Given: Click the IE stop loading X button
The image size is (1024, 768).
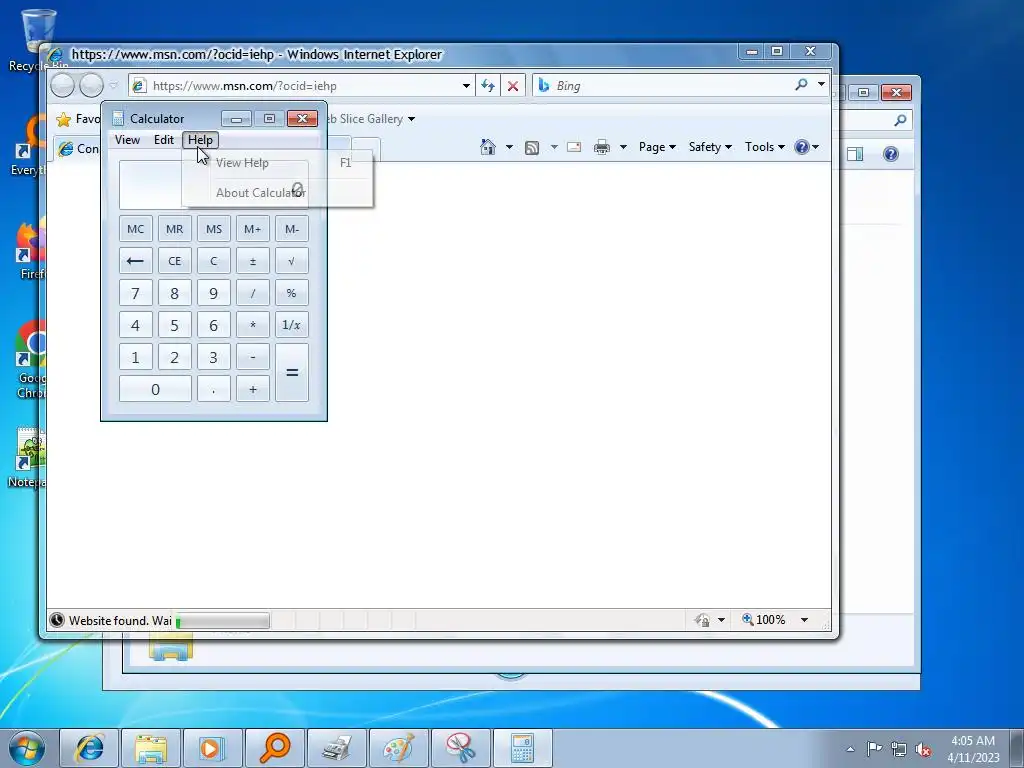Looking at the screenshot, I should point(513,86).
